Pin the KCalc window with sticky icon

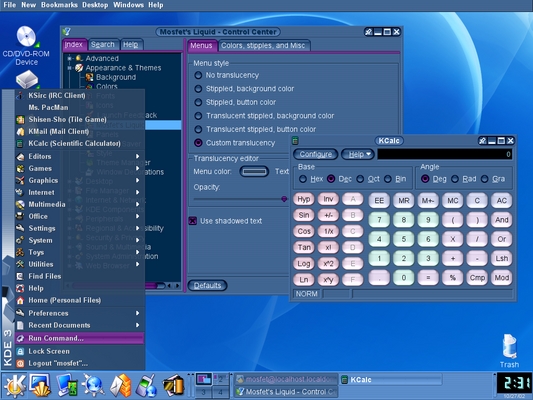click(x=482, y=141)
